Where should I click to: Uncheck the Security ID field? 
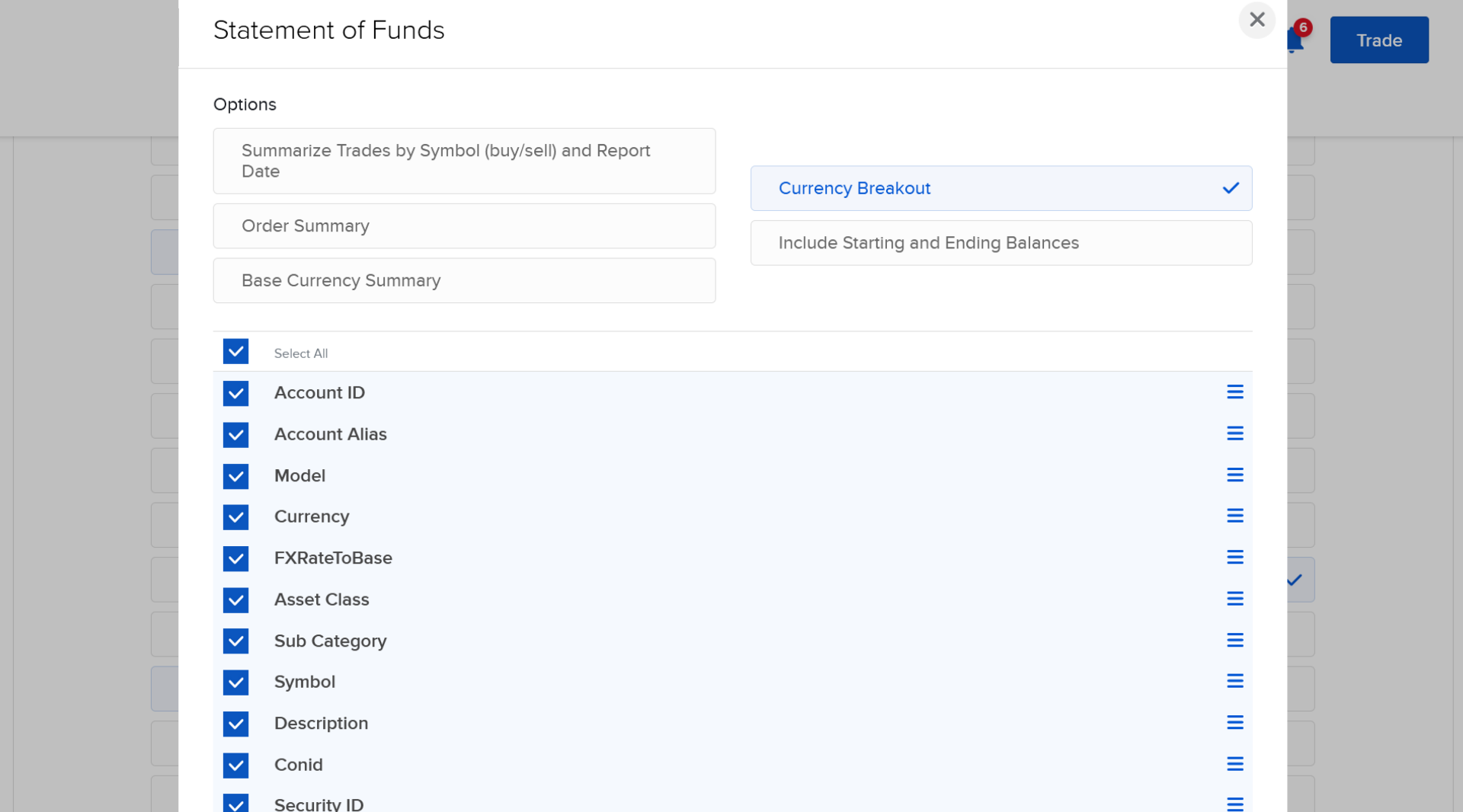(236, 803)
